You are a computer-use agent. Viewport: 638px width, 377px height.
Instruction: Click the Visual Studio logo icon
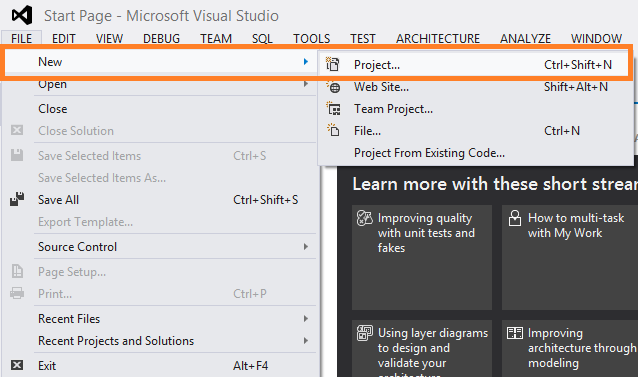pos(22,15)
